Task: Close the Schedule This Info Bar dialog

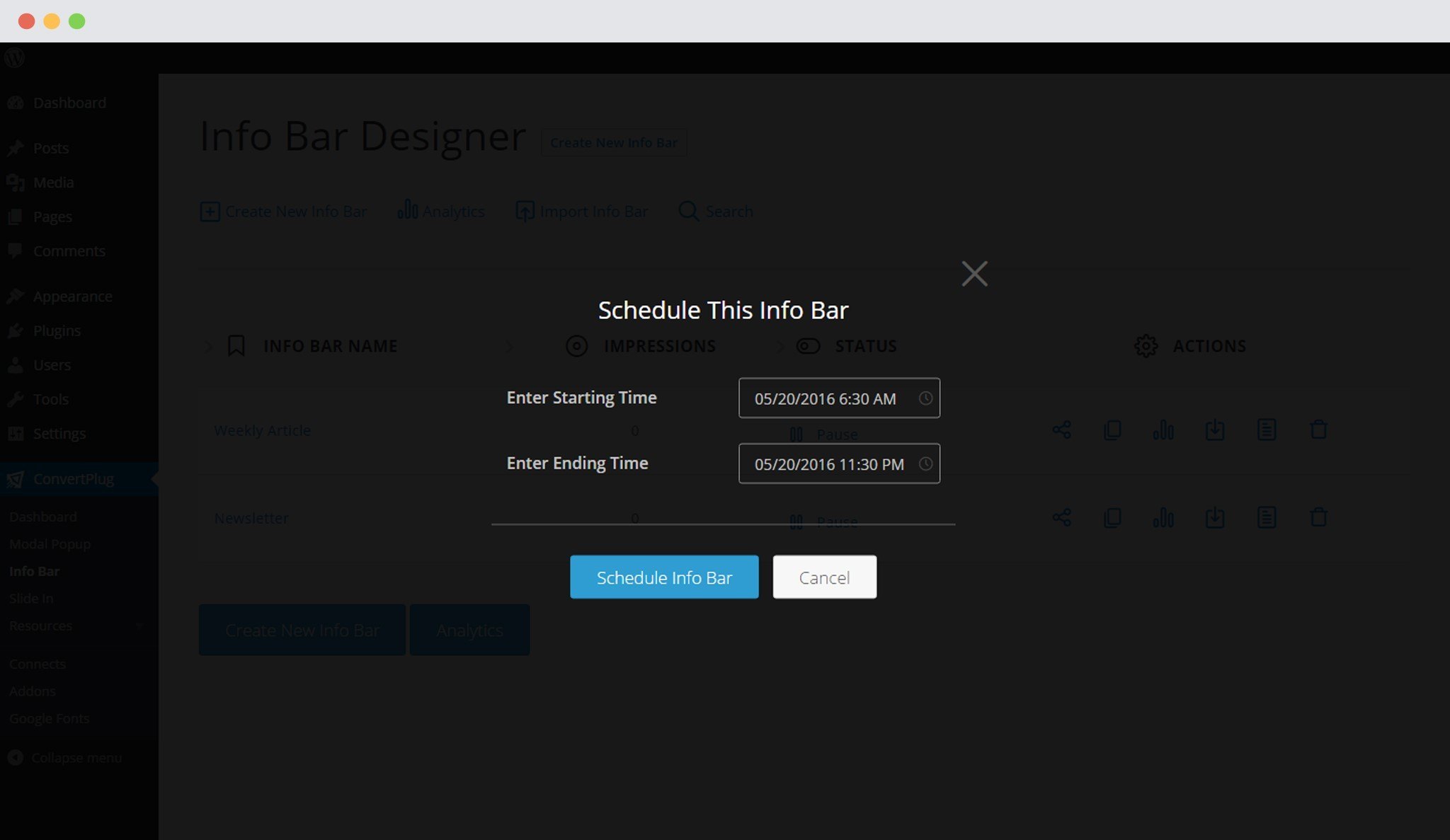Action: point(974,273)
